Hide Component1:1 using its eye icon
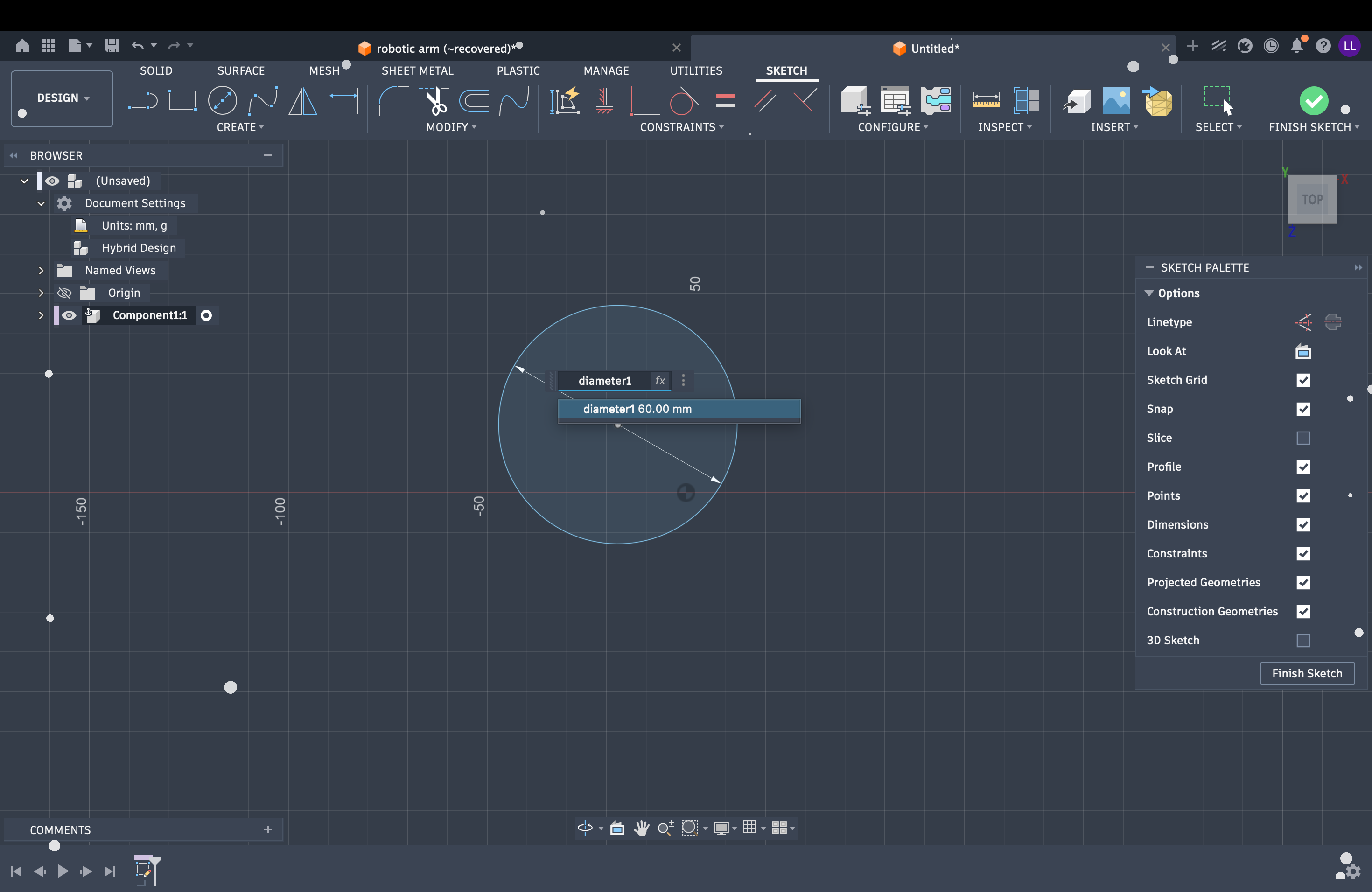This screenshot has width=1372, height=892. point(69,315)
